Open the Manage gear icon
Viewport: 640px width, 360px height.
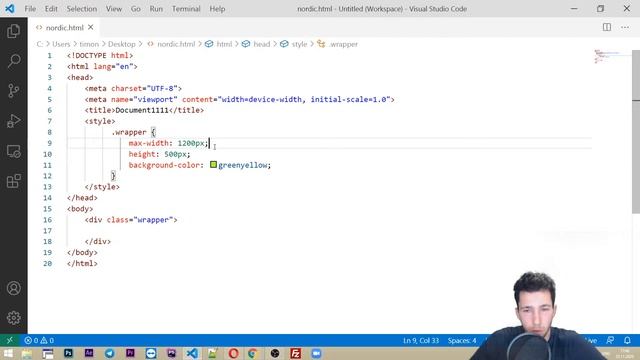pos(13,318)
